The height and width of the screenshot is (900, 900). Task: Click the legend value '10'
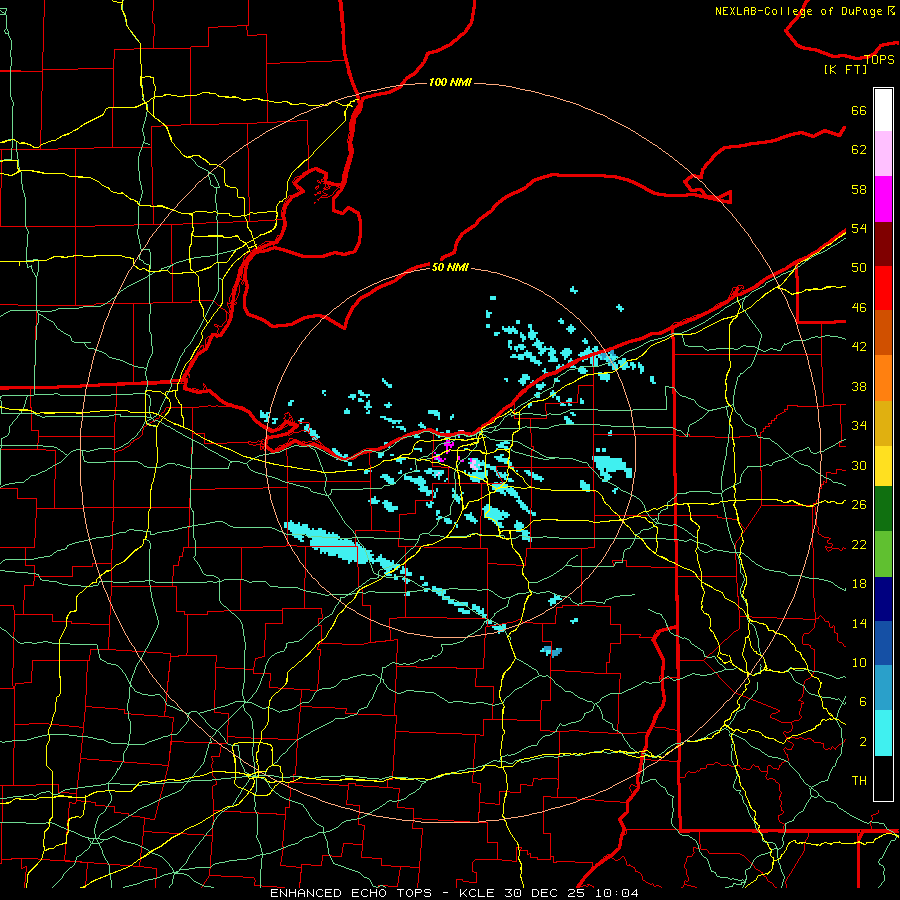(x=859, y=663)
